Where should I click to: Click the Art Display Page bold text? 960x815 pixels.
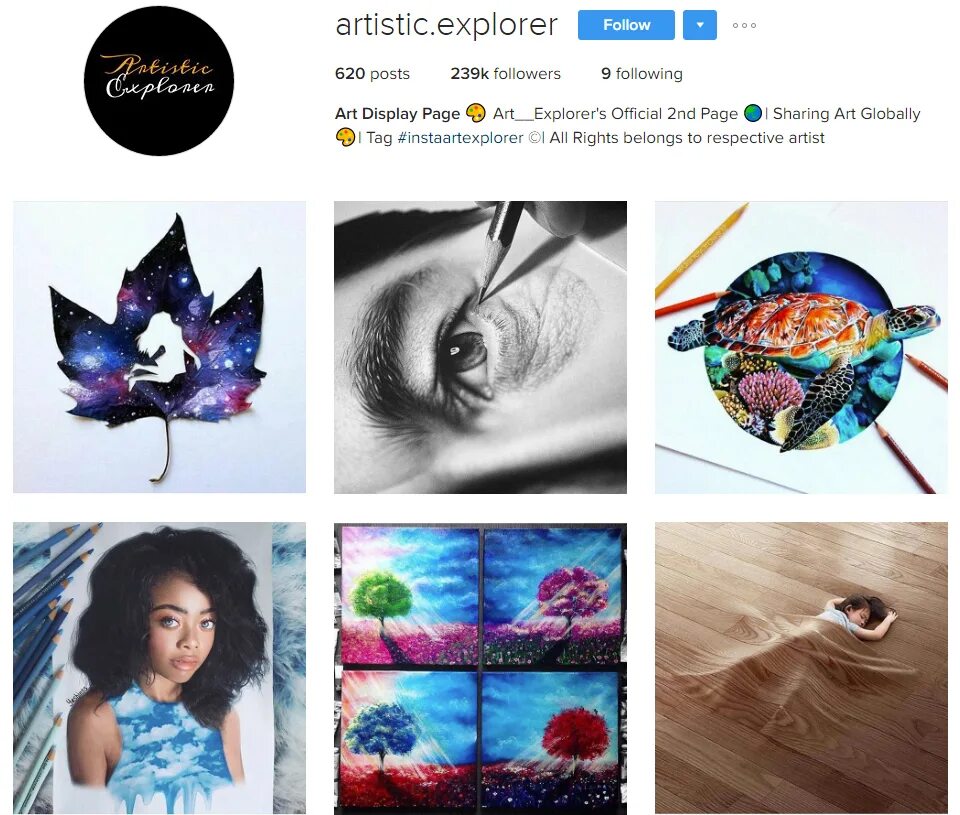[397, 114]
